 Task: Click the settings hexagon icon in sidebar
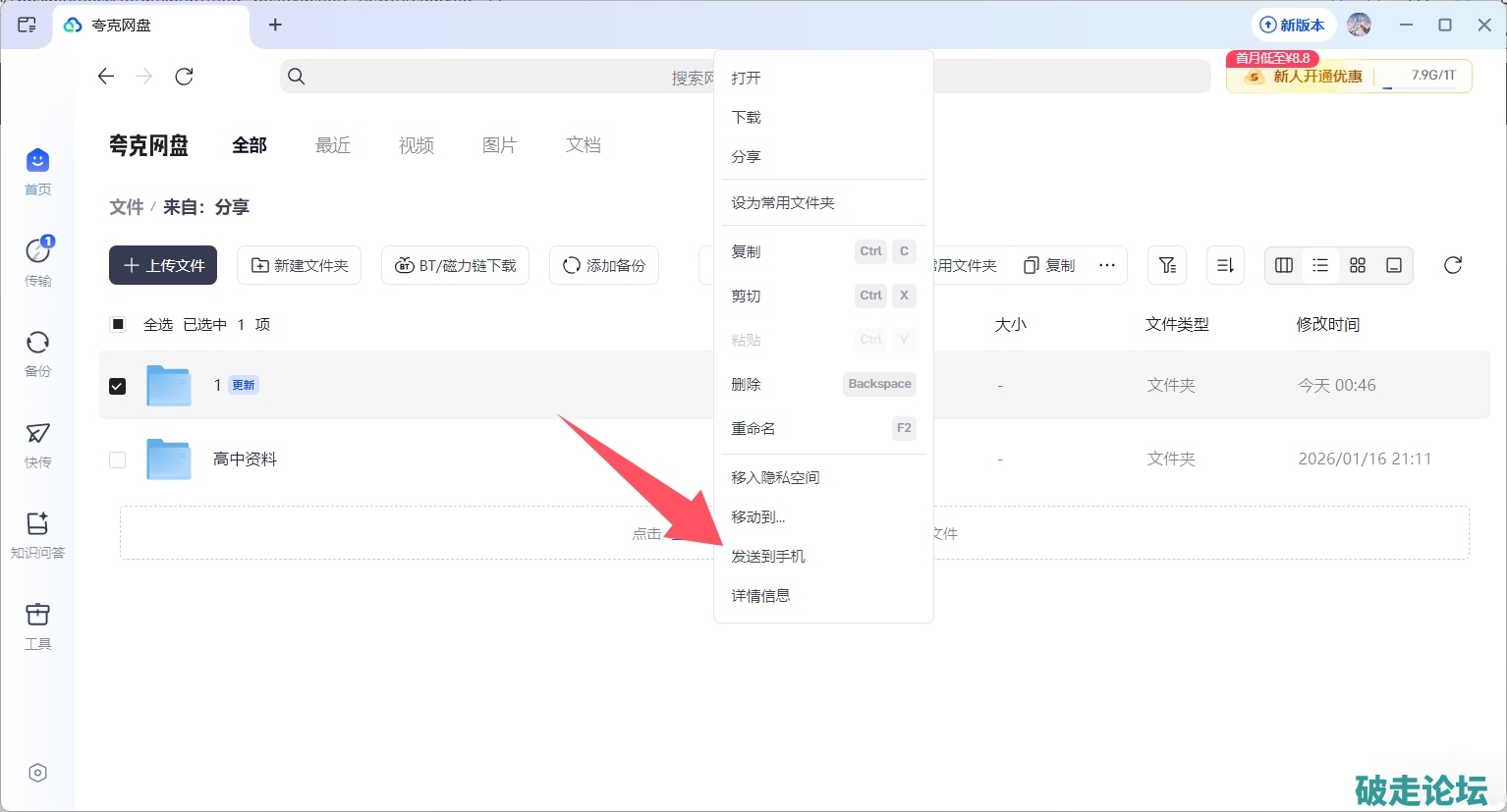(37, 773)
